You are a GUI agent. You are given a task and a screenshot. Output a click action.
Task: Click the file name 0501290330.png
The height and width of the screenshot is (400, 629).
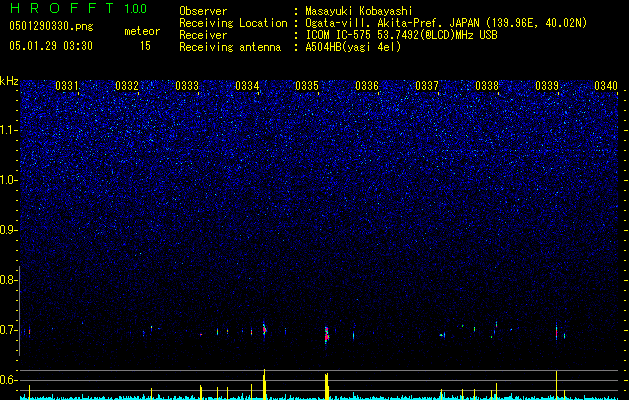(51, 26)
